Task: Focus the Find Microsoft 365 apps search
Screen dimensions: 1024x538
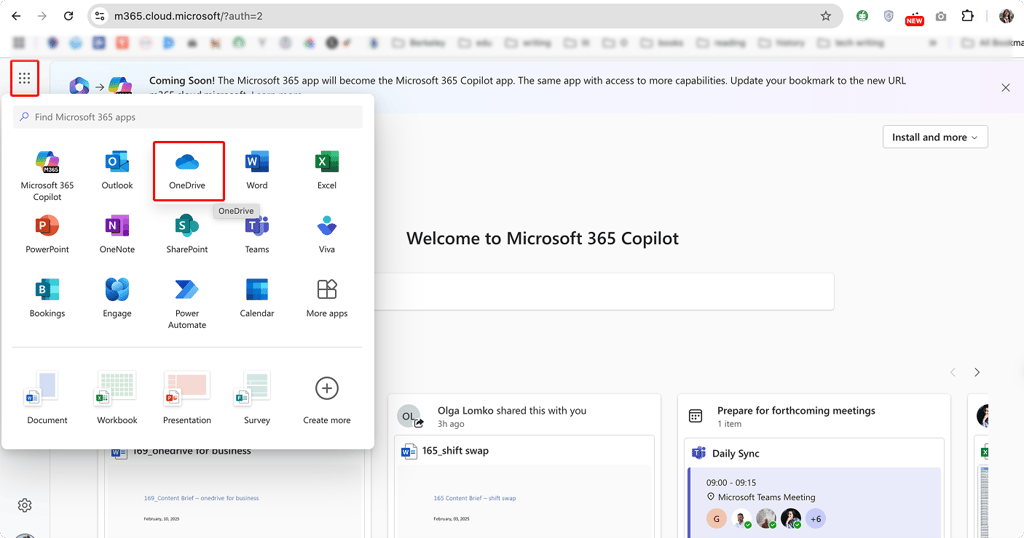Action: coord(188,117)
